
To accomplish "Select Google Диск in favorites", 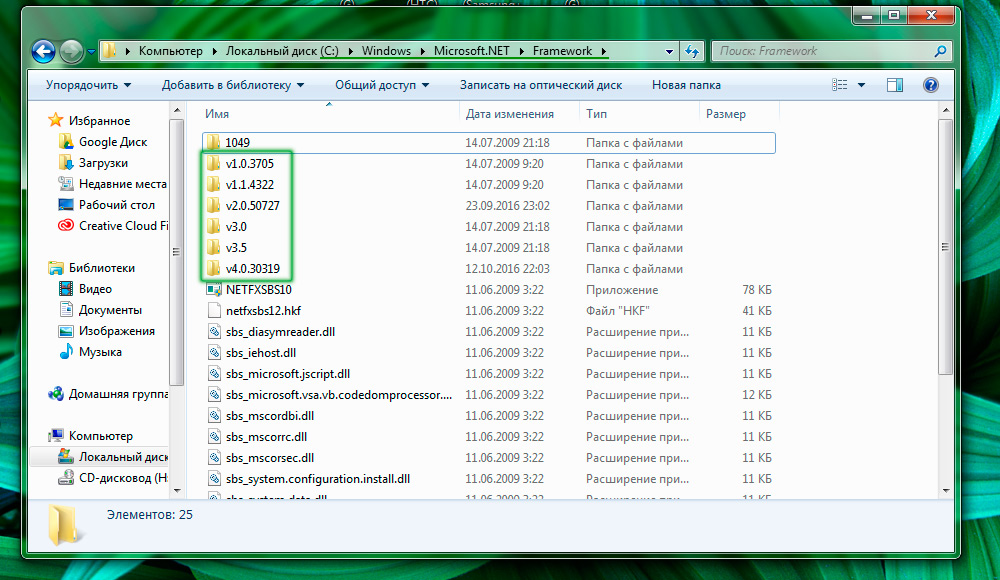I will [x=112, y=142].
